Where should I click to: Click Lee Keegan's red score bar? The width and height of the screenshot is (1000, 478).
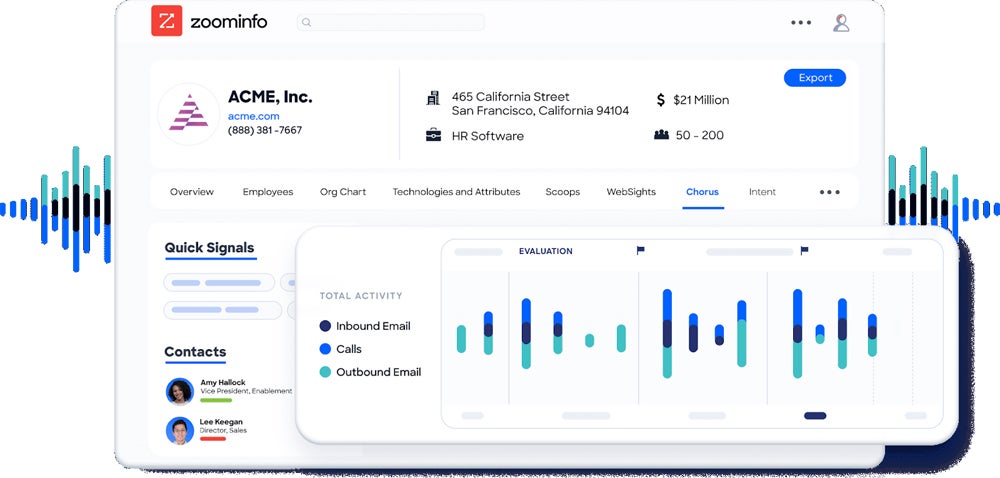click(x=213, y=438)
